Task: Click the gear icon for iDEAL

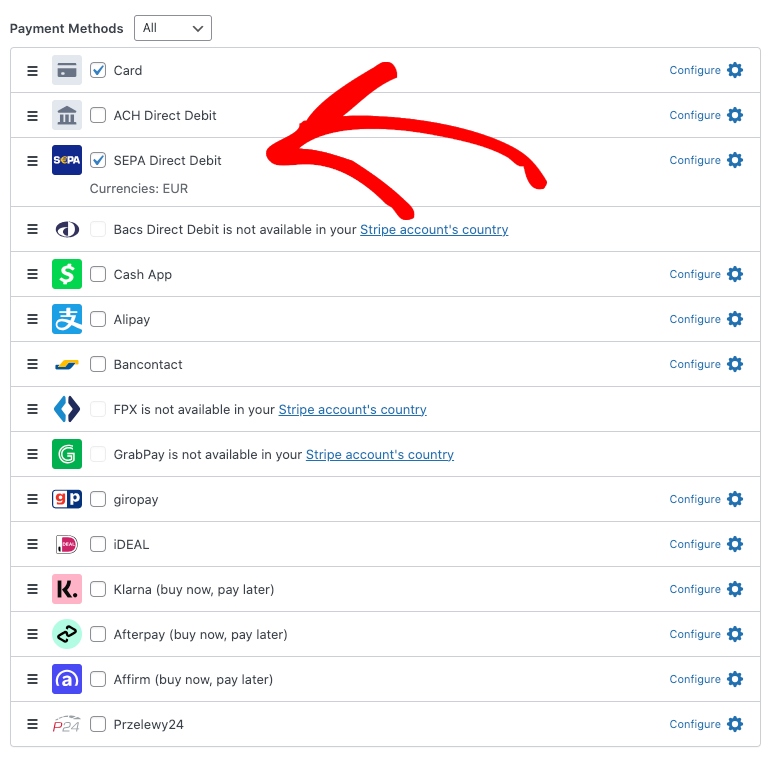Action: coord(735,544)
